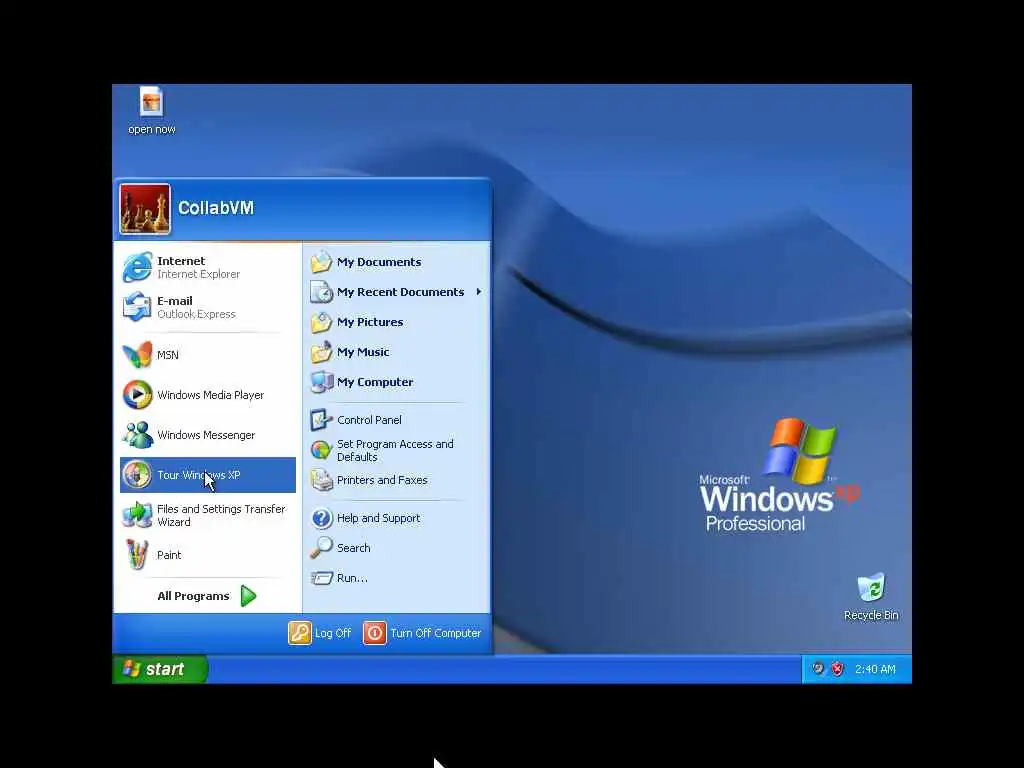
Task: Expand All Programs green arrow
Action: (x=249, y=596)
